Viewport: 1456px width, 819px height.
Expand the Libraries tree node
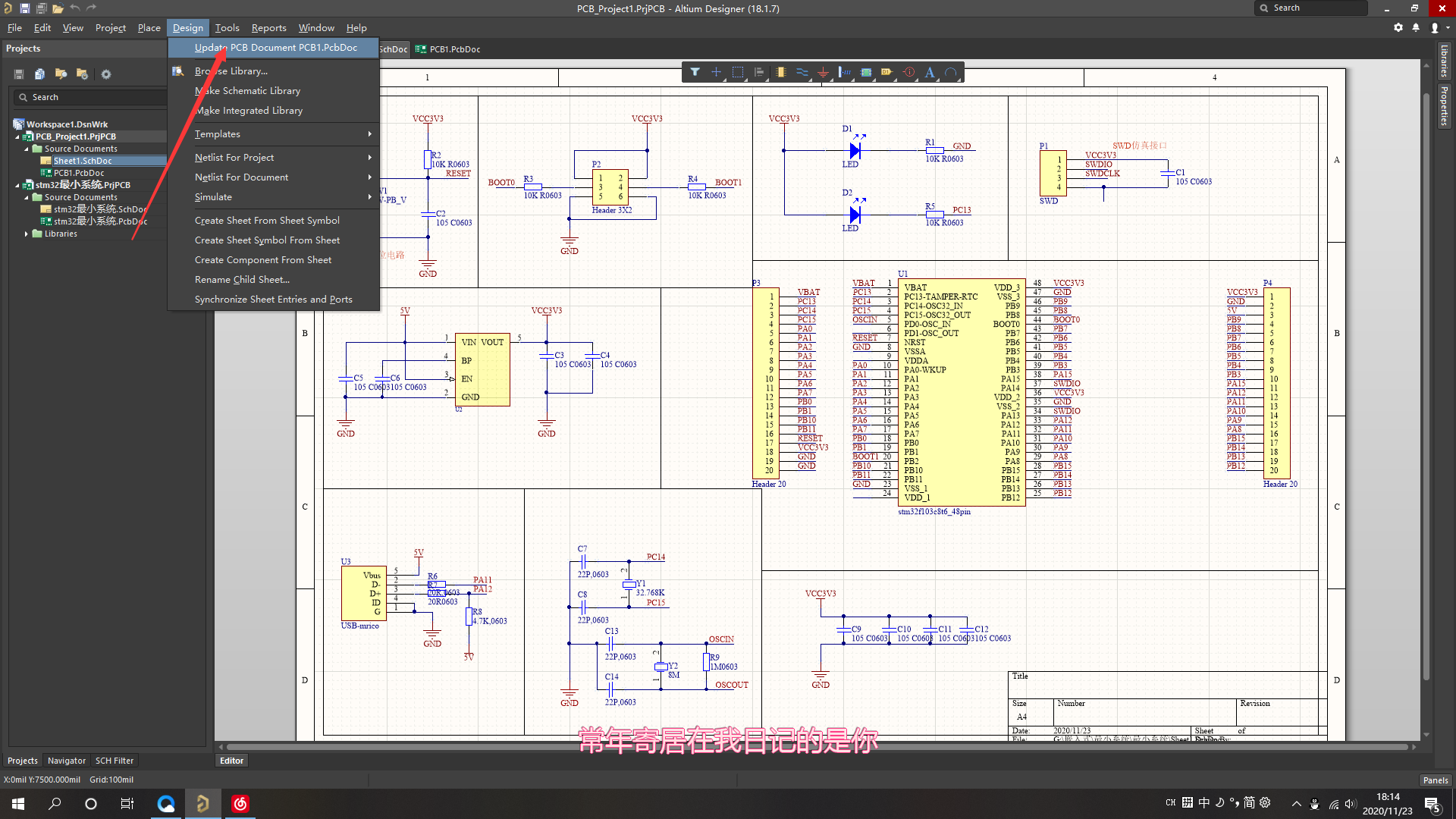pos(27,234)
